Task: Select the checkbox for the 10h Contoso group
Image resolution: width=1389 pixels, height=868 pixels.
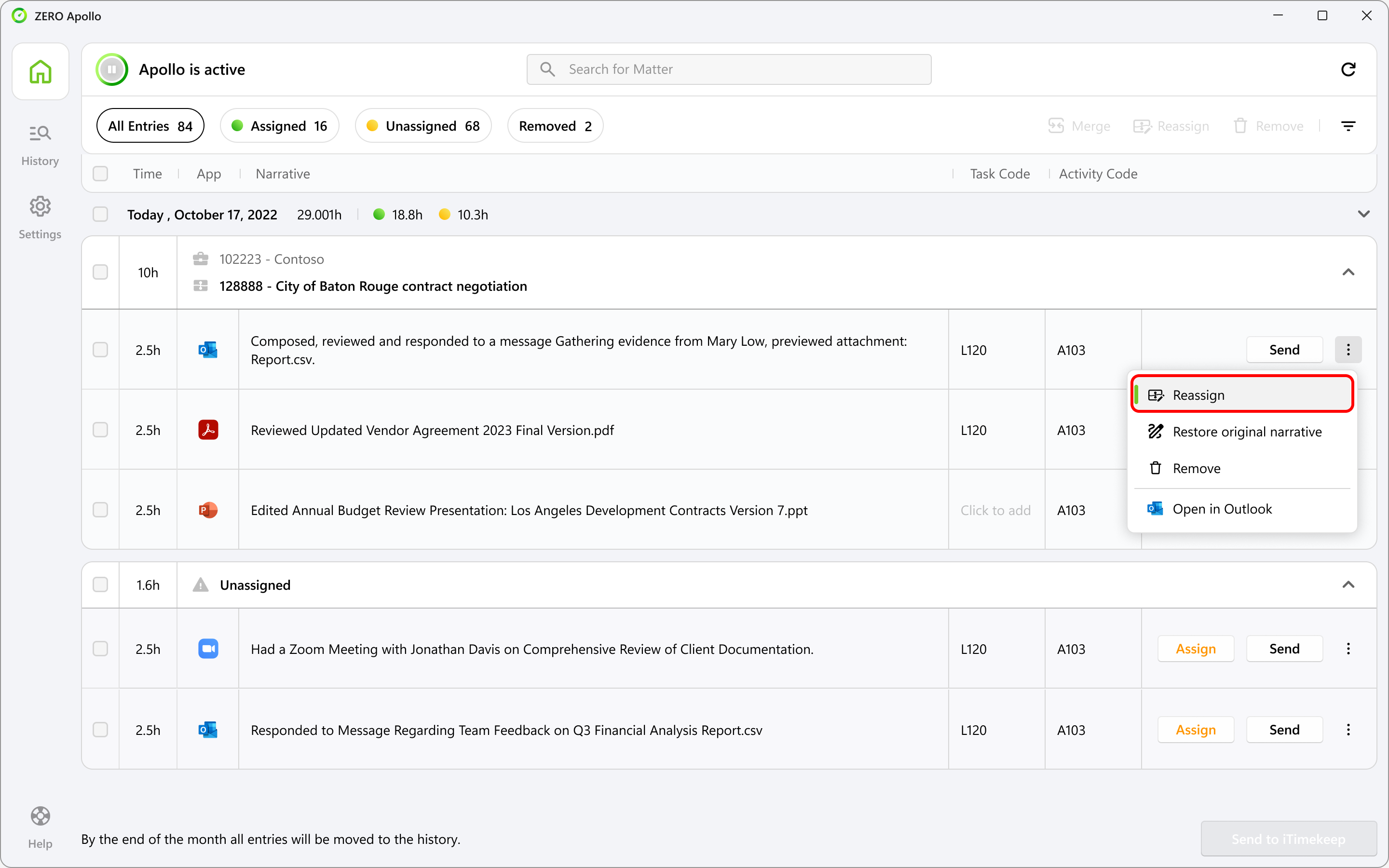Action: click(100, 272)
